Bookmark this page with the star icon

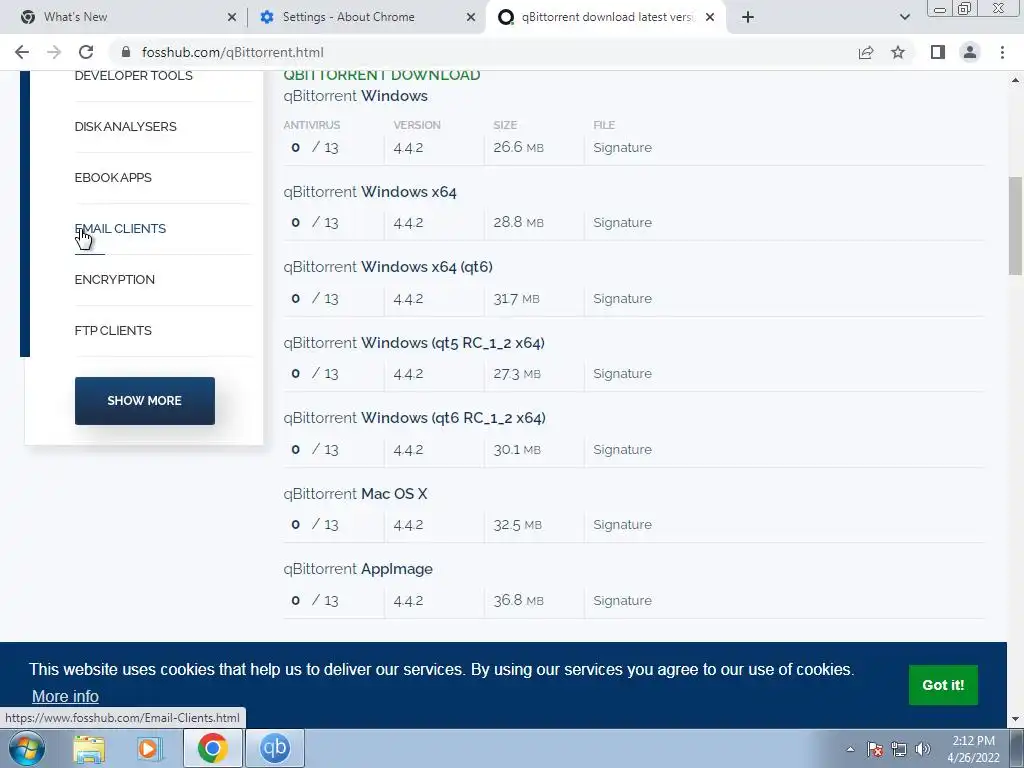[898, 52]
